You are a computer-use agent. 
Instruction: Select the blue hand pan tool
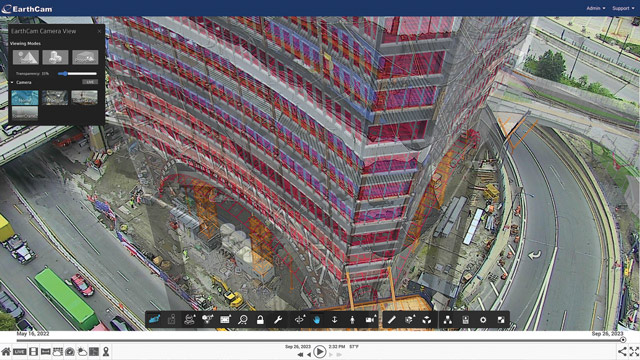(x=317, y=320)
